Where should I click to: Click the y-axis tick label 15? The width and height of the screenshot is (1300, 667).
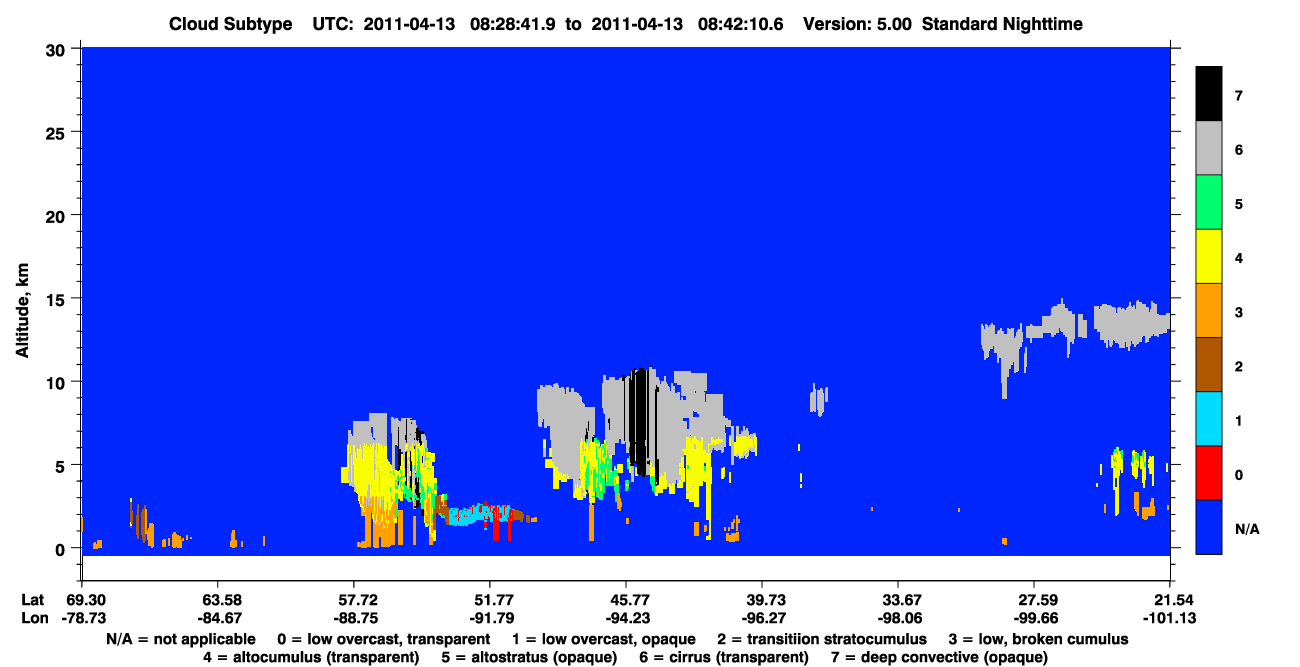[58, 298]
